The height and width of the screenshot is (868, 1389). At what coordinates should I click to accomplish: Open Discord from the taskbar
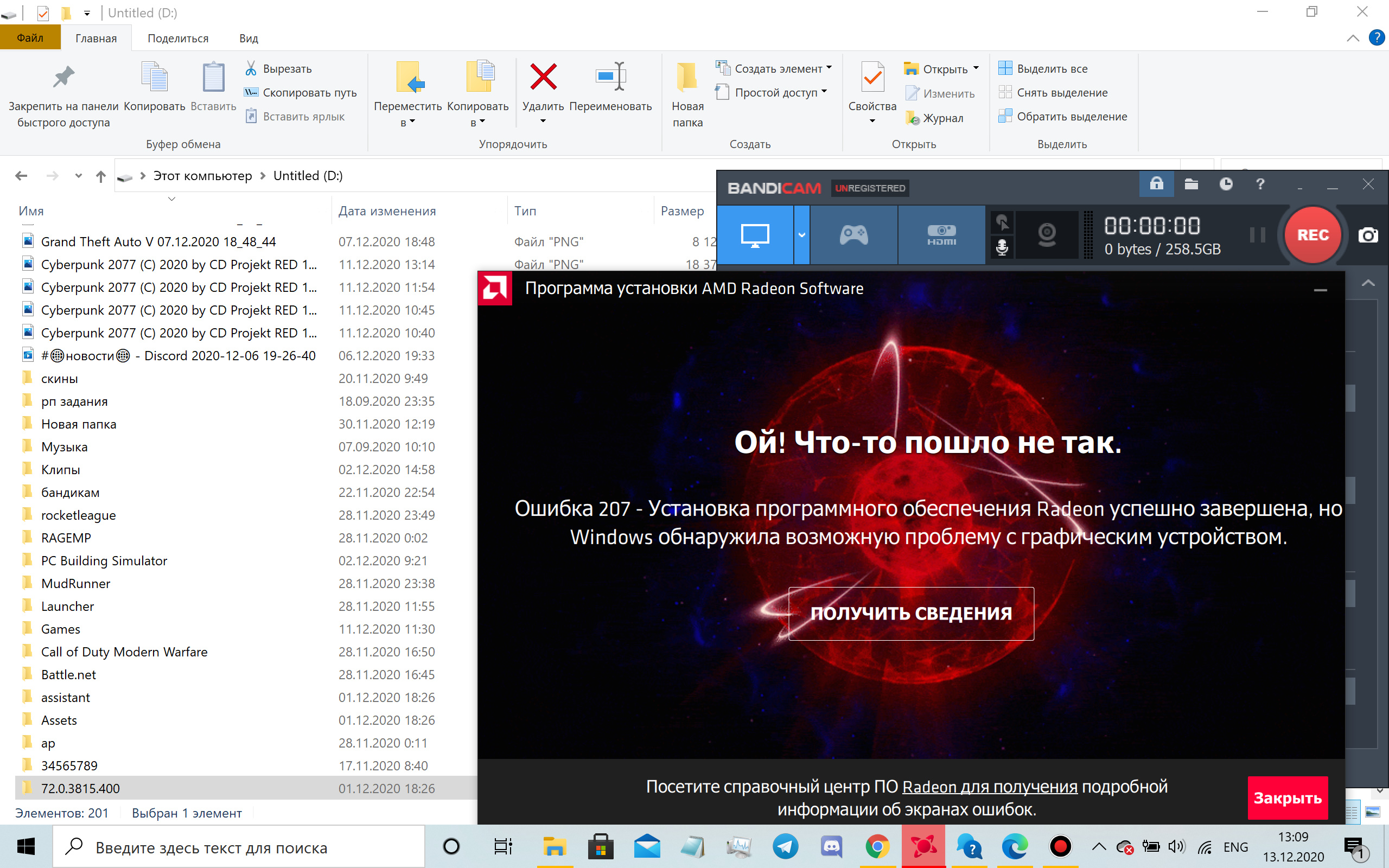831,846
